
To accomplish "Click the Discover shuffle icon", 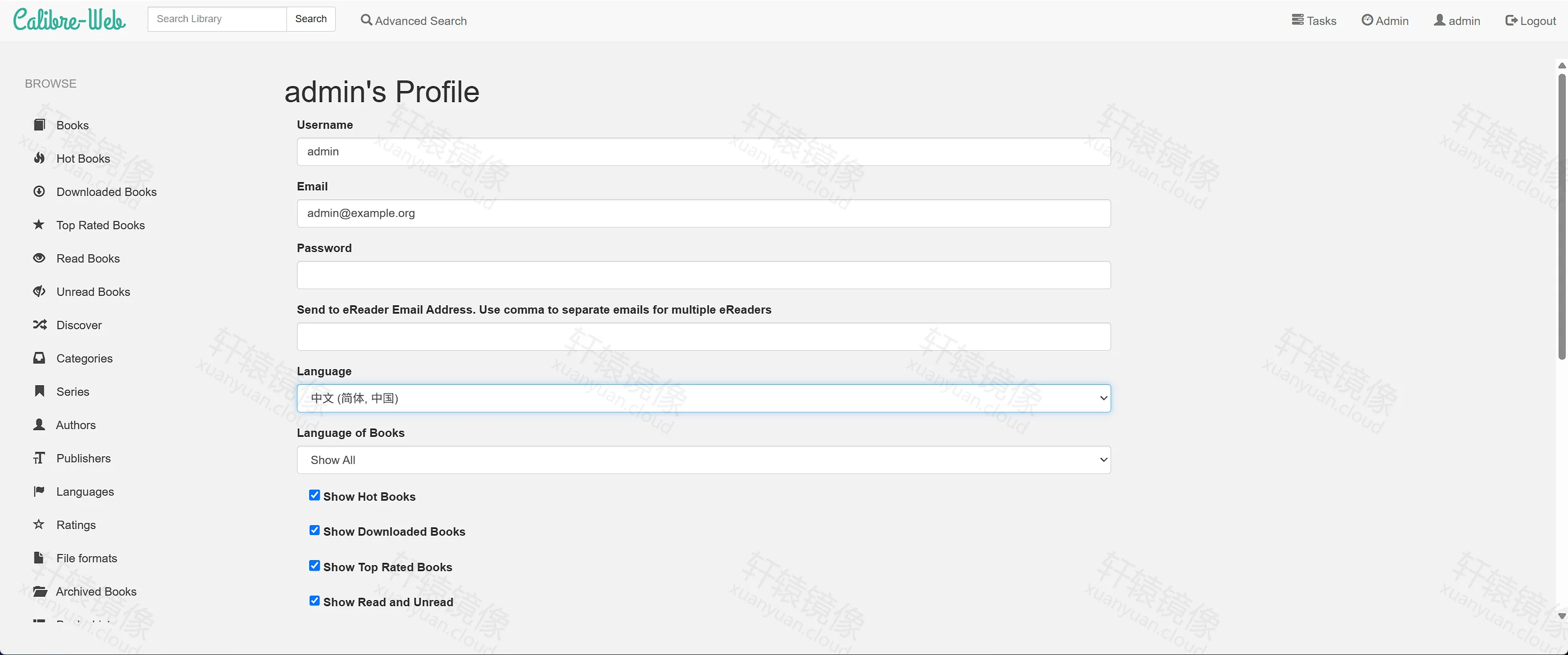I will 40,325.
